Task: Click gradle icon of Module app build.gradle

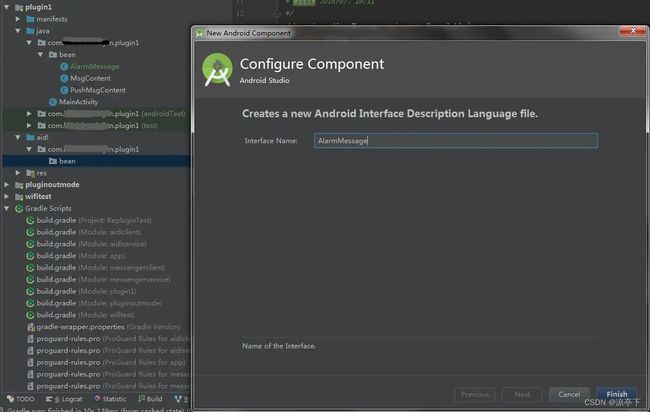Action: (x=30, y=256)
